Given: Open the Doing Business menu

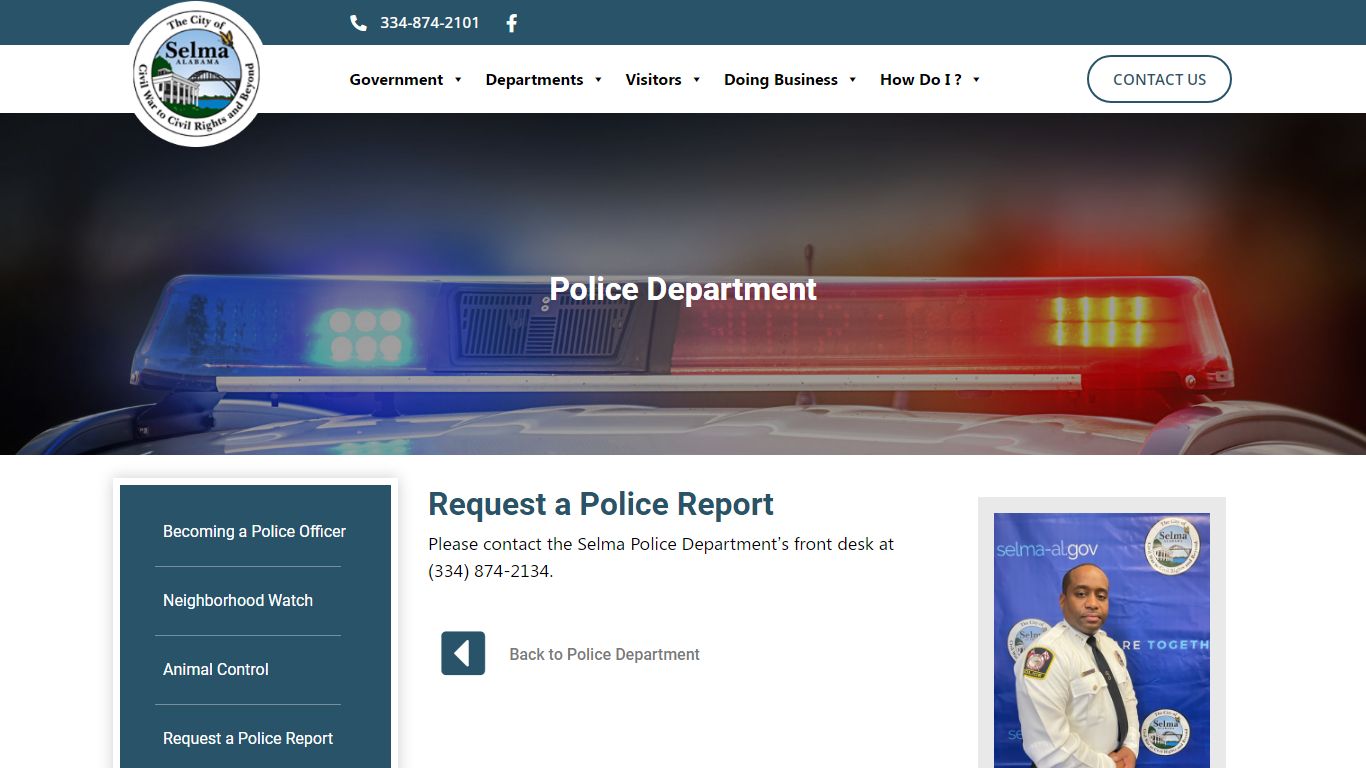Looking at the screenshot, I should [781, 80].
